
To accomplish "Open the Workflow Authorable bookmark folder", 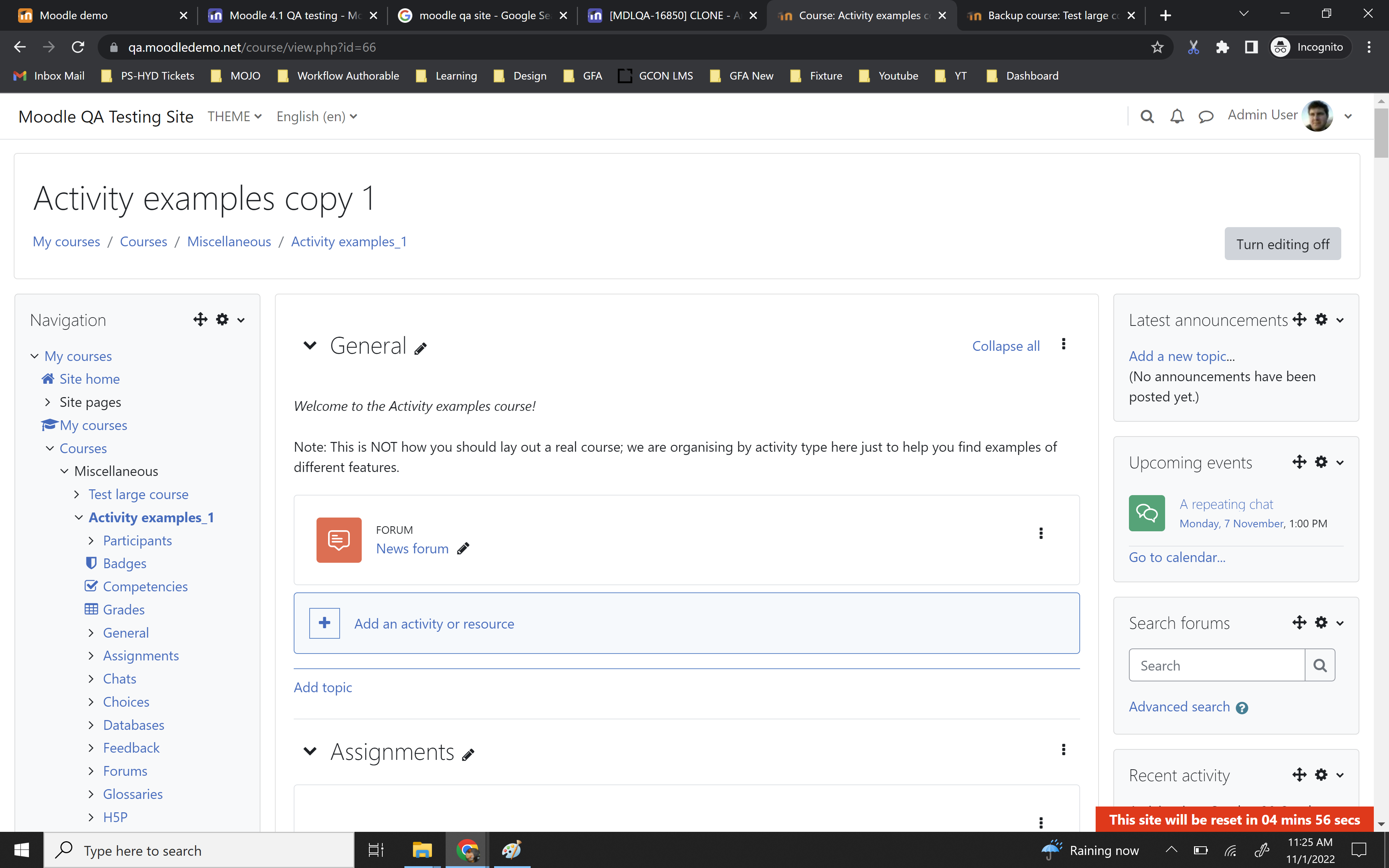I will [339, 76].
